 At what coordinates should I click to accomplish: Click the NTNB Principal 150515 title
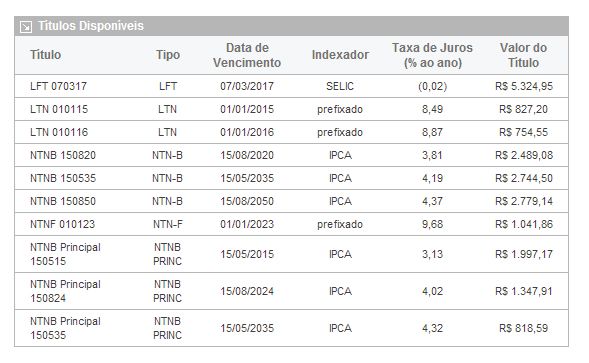(x=65, y=254)
